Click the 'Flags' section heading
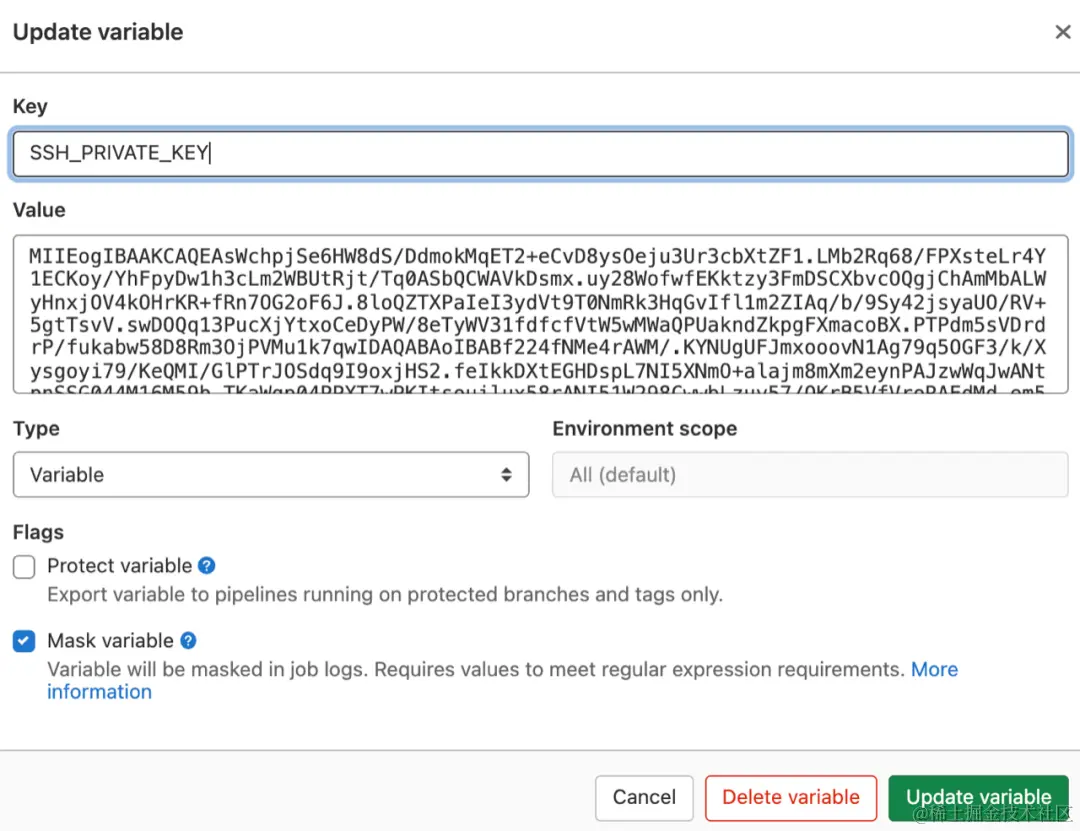This screenshot has width=1080, height=831. pos(38,533)
